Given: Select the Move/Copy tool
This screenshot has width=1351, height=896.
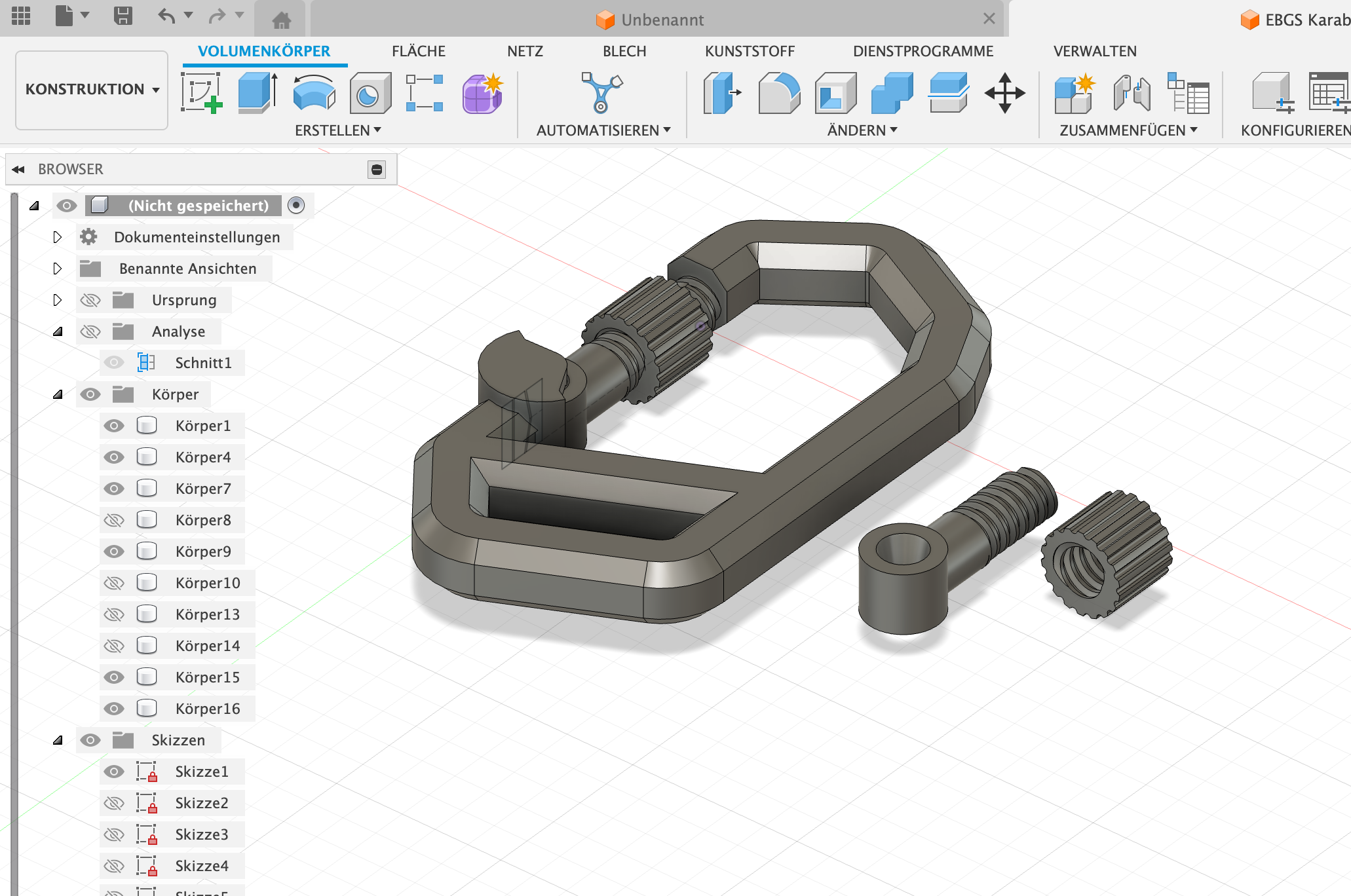Looking at the screenshot, I should [1004, 94].
